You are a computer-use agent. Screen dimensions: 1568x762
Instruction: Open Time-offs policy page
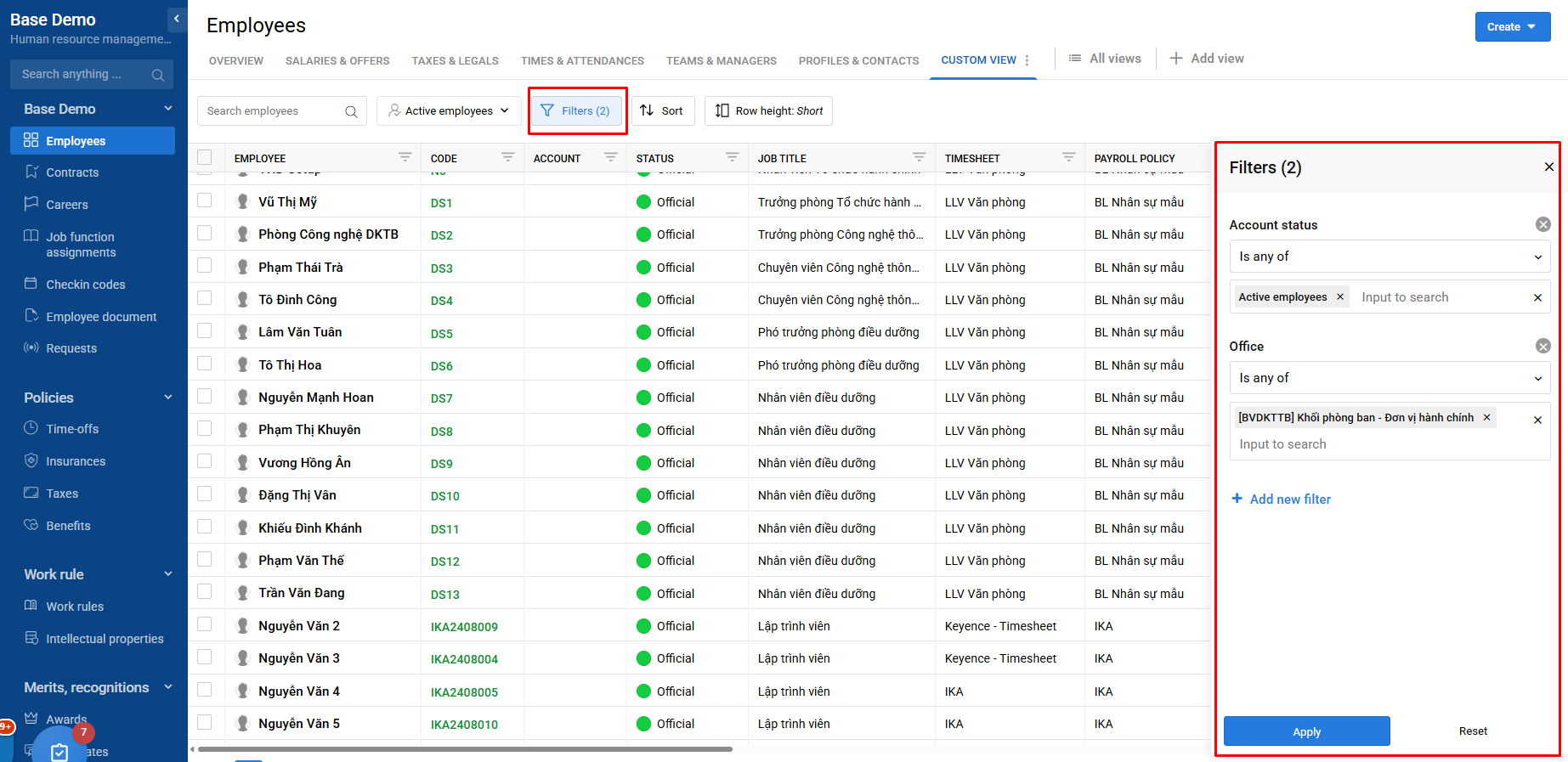(72, 429)
